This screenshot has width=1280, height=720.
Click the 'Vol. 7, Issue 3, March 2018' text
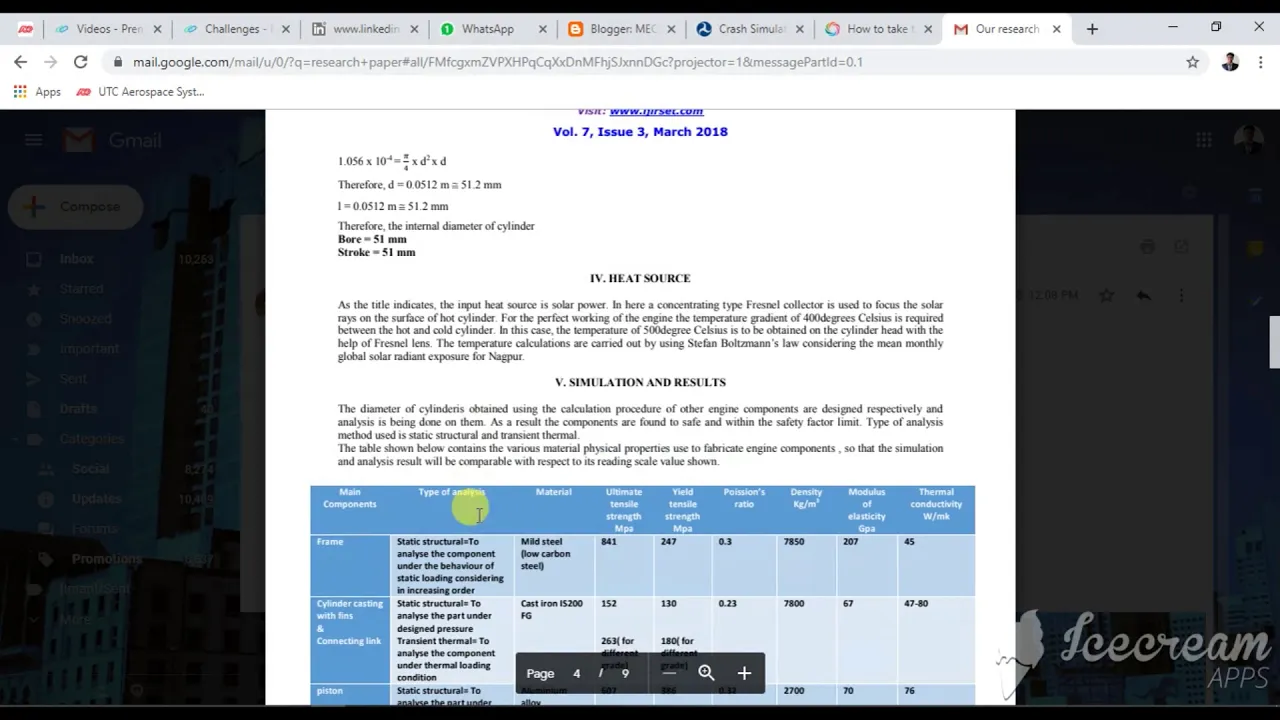tap(640, 132)
